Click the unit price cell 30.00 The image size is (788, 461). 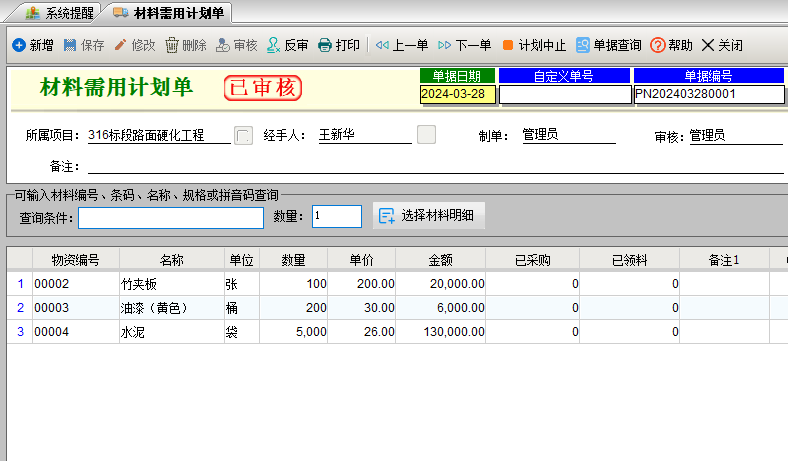tap(362, 308)
